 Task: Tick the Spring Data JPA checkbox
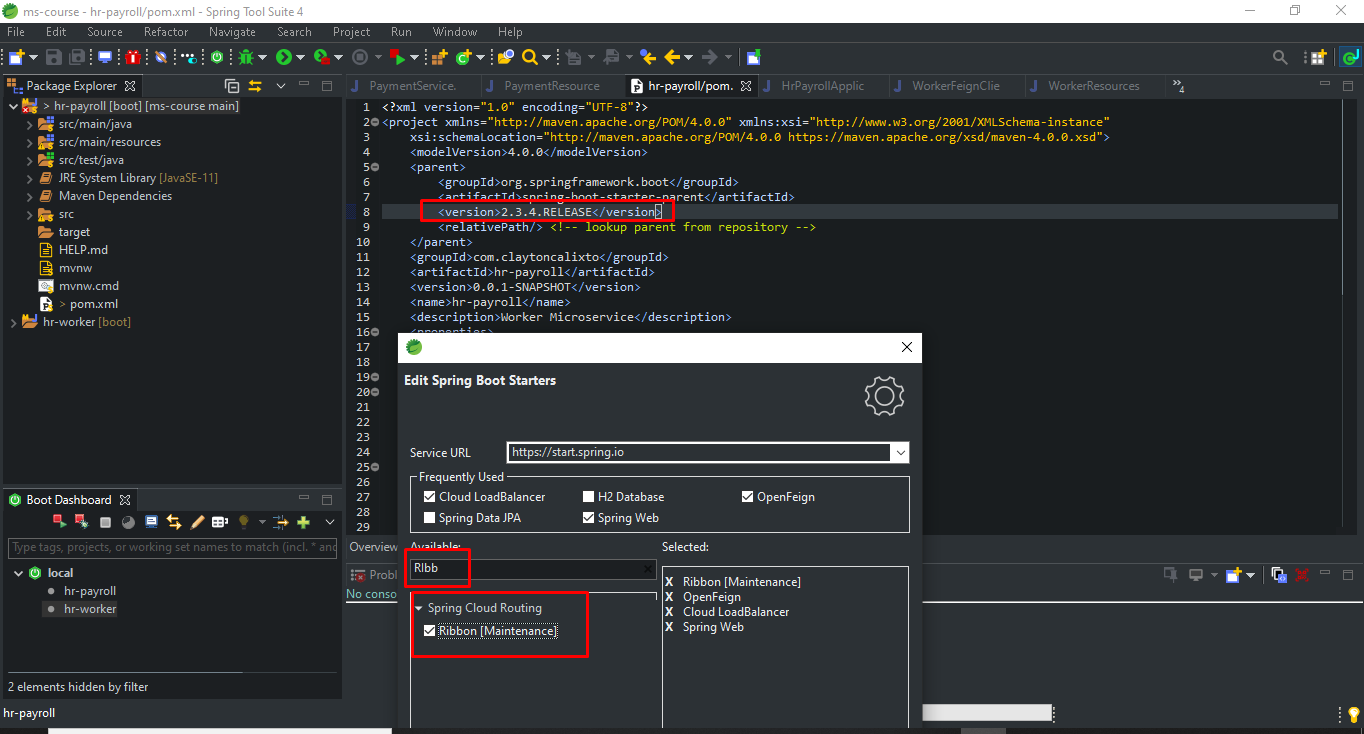430,518
